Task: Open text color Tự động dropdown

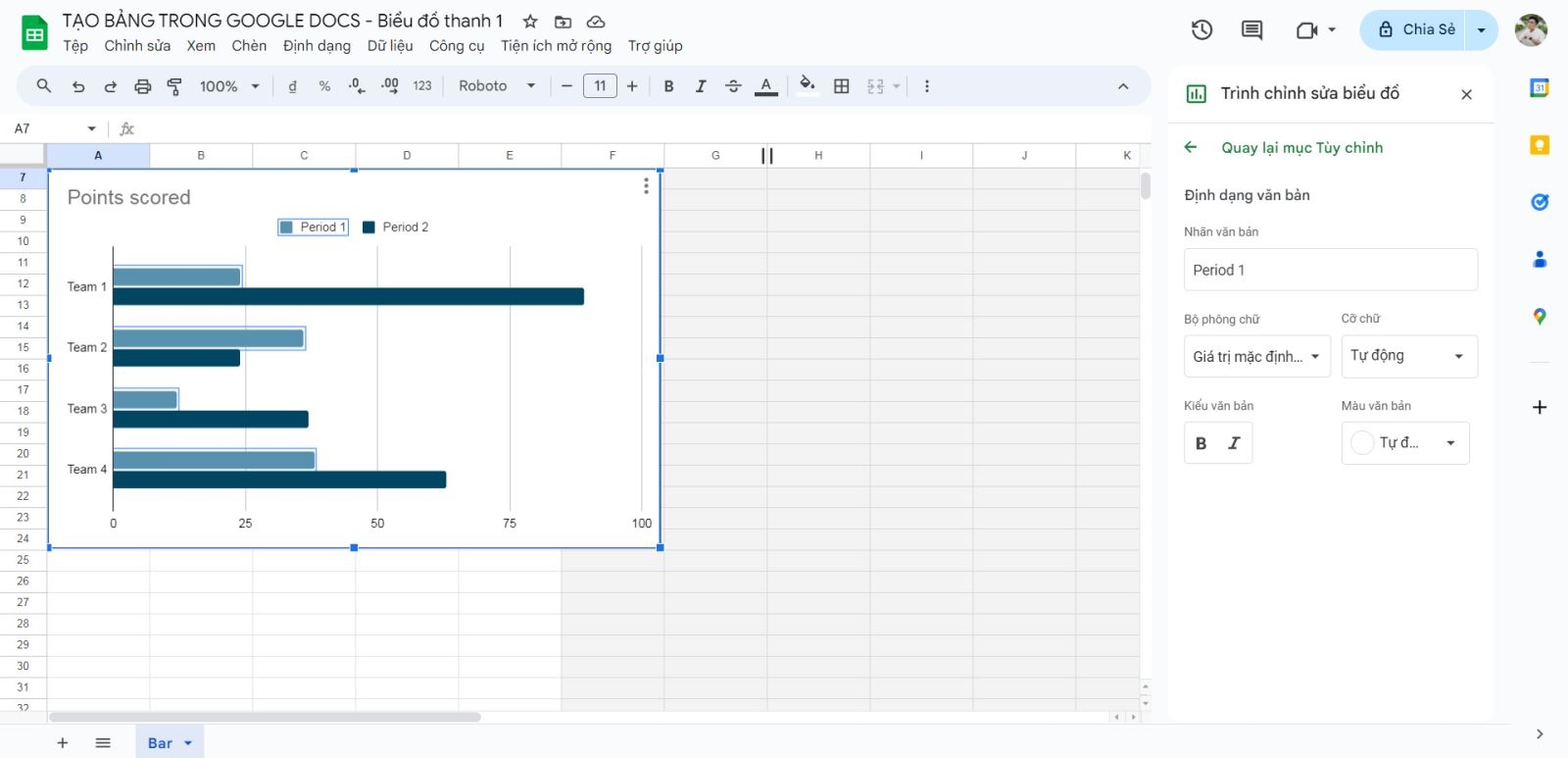Action: coord(1405,443)
